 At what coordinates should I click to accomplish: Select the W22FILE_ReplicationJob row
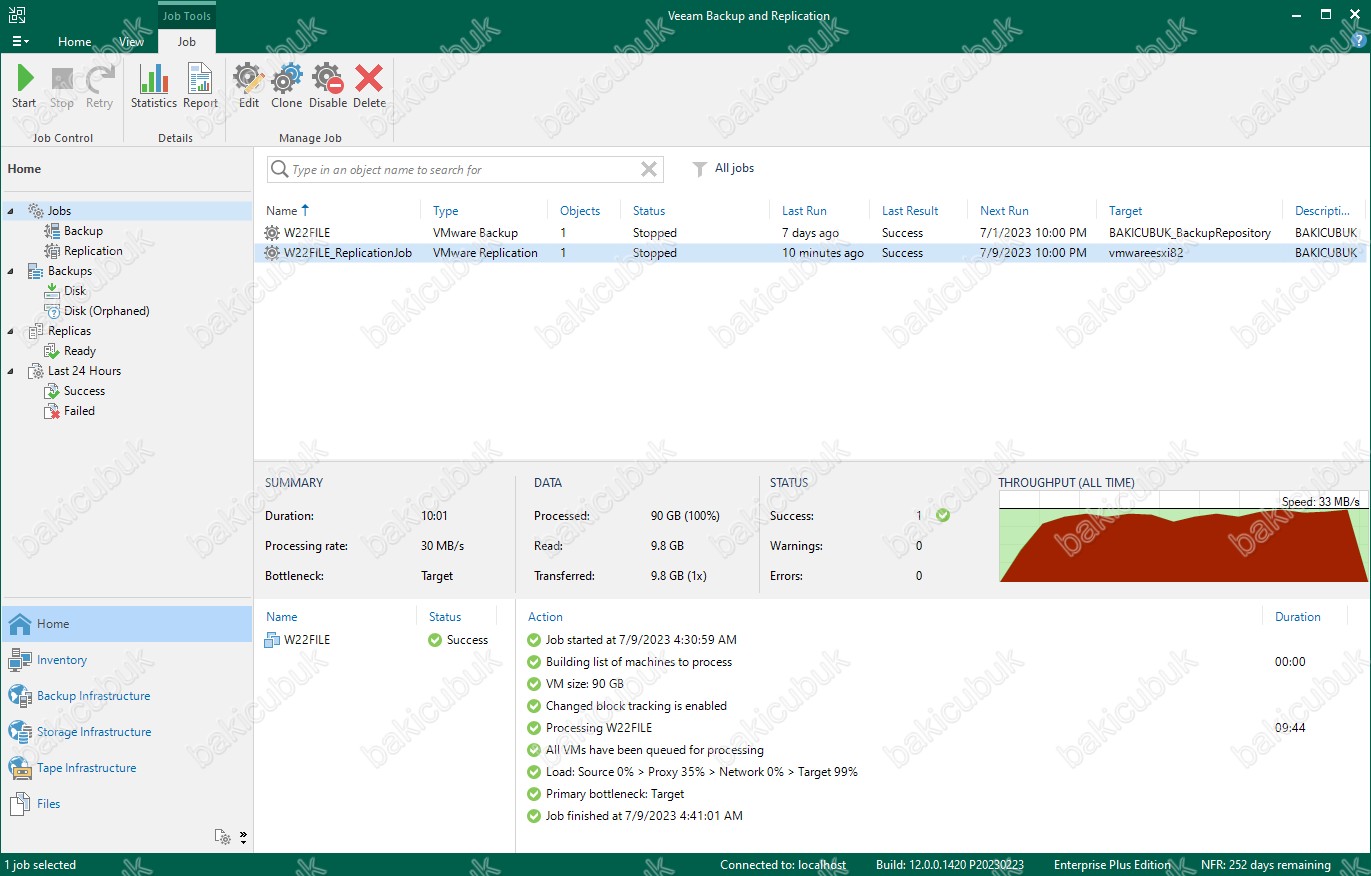[811, 253]
